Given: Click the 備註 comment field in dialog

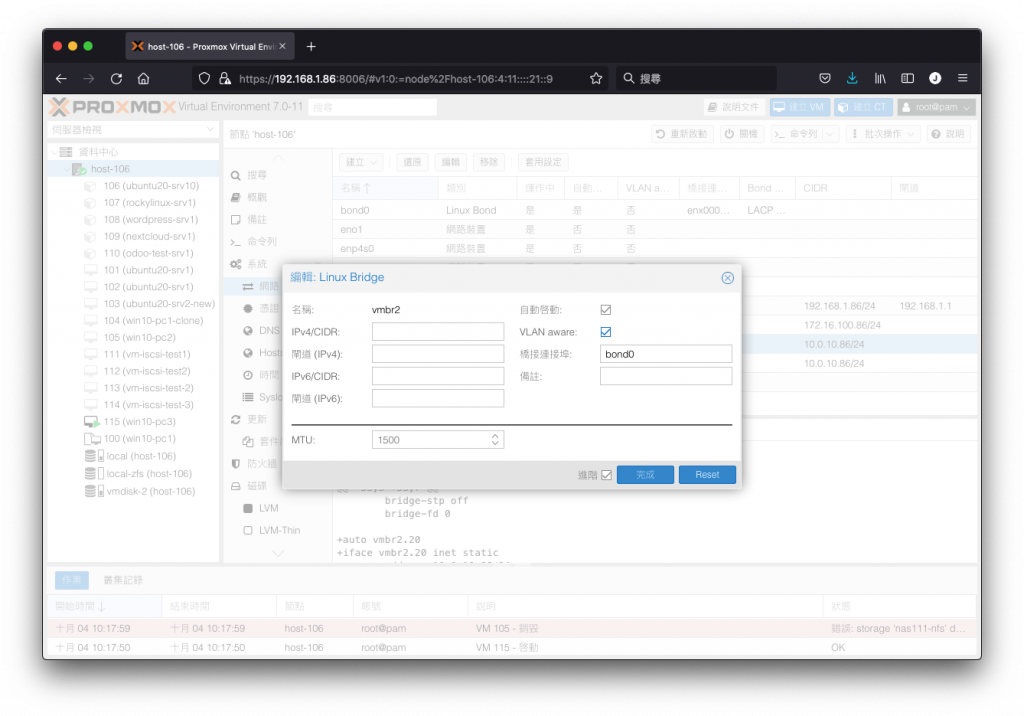Looking at the screenshot, I should coord(665,376).
